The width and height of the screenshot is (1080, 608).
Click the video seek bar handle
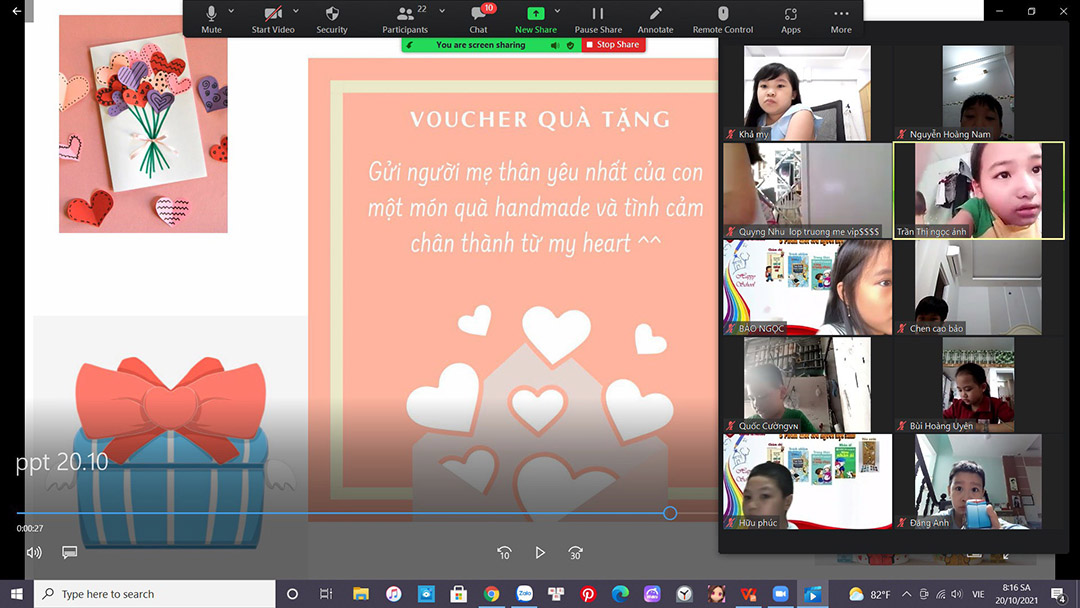[x=670, y=513]
